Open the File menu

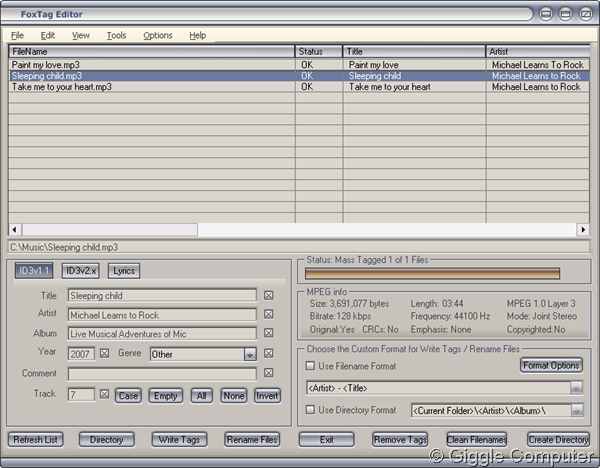(17, 36)
